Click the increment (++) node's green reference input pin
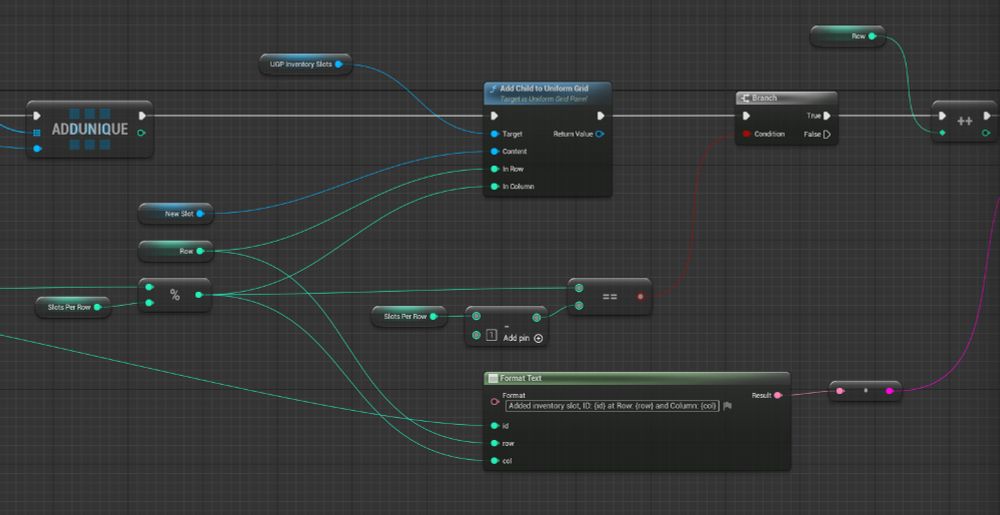 click(x=943, y=133)
